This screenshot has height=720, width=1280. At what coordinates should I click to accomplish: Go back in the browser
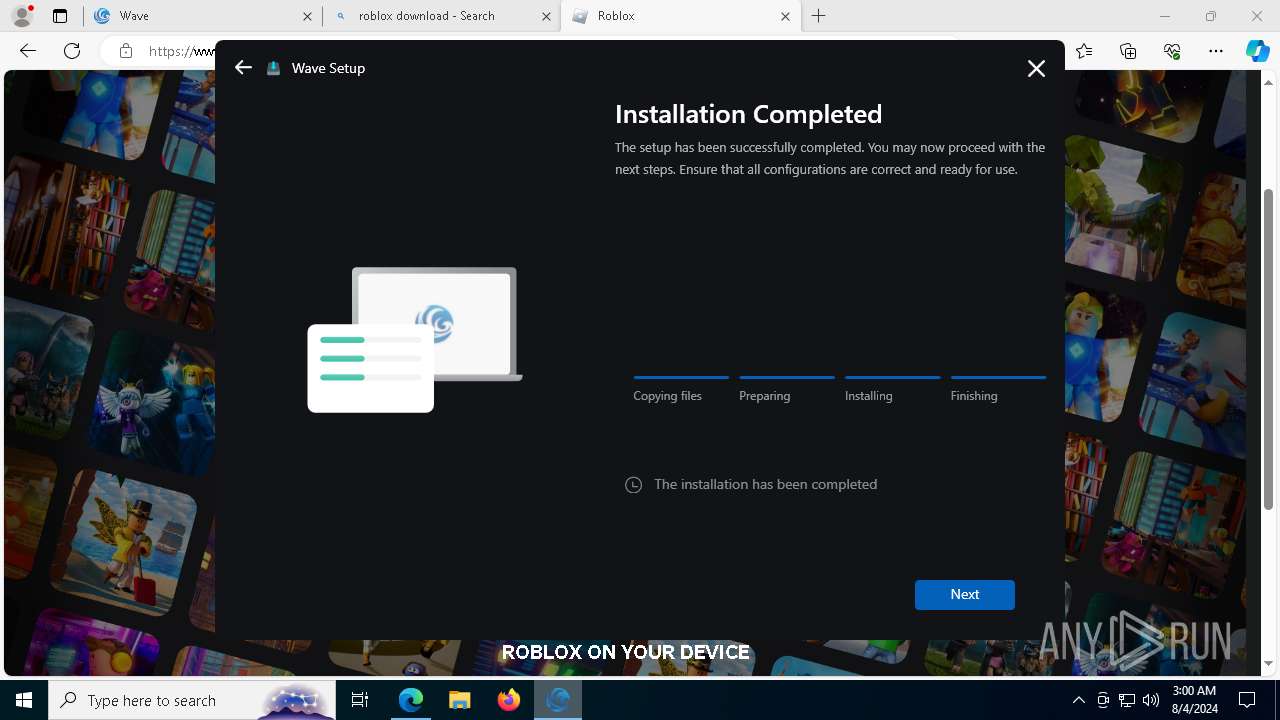[28, 51]
